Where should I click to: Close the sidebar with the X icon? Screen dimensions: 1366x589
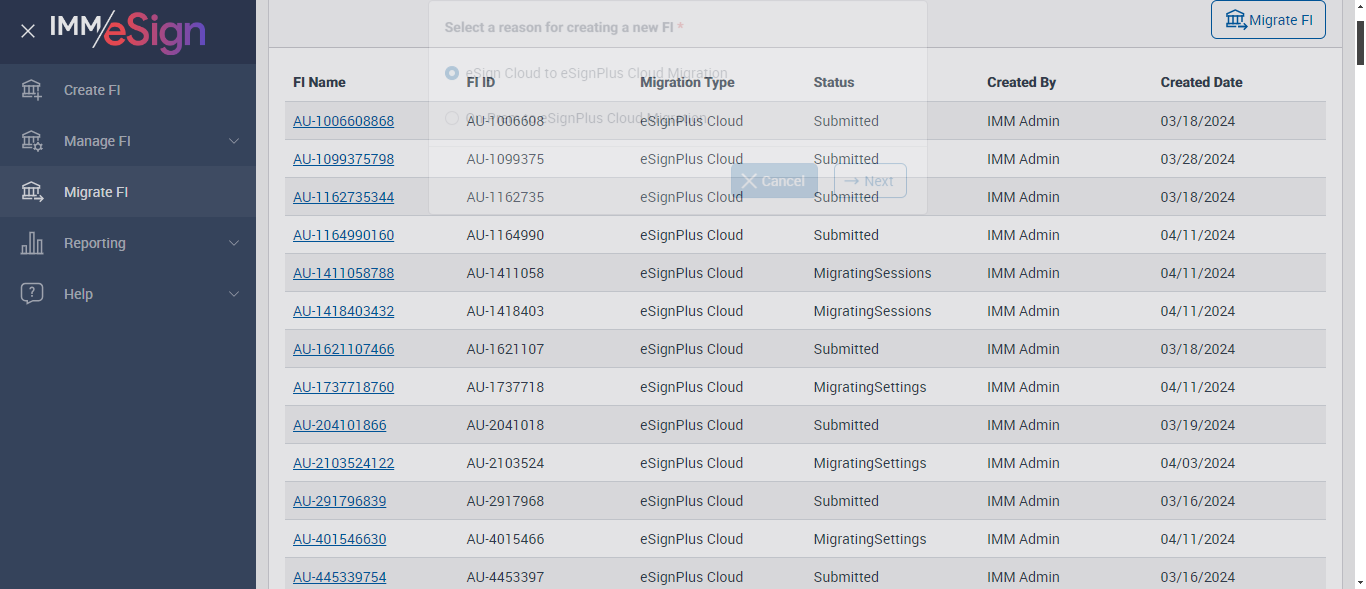tap(28, 31)
